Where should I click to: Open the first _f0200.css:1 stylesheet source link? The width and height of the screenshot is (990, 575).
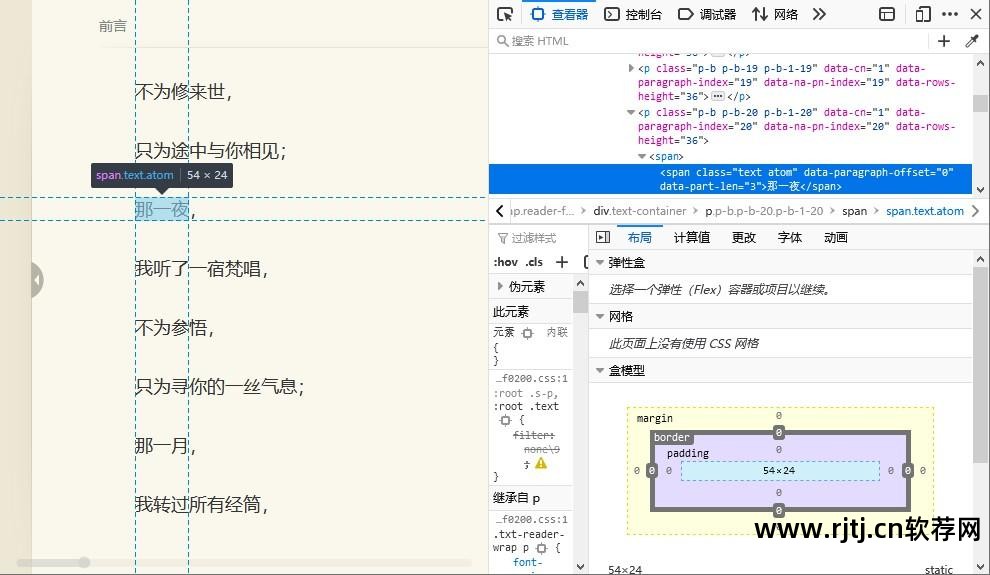coord(531,379)
